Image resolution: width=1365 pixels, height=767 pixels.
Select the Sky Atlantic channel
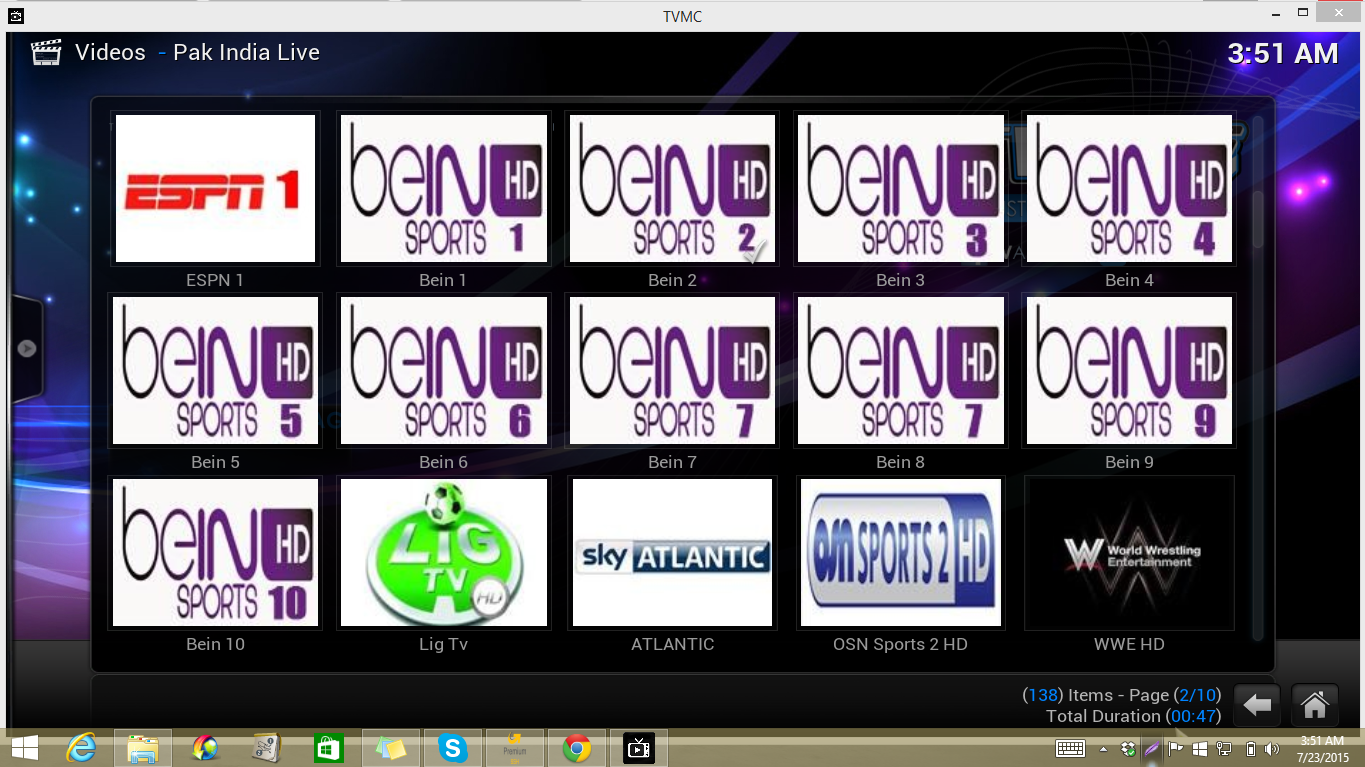click(672, 552)
